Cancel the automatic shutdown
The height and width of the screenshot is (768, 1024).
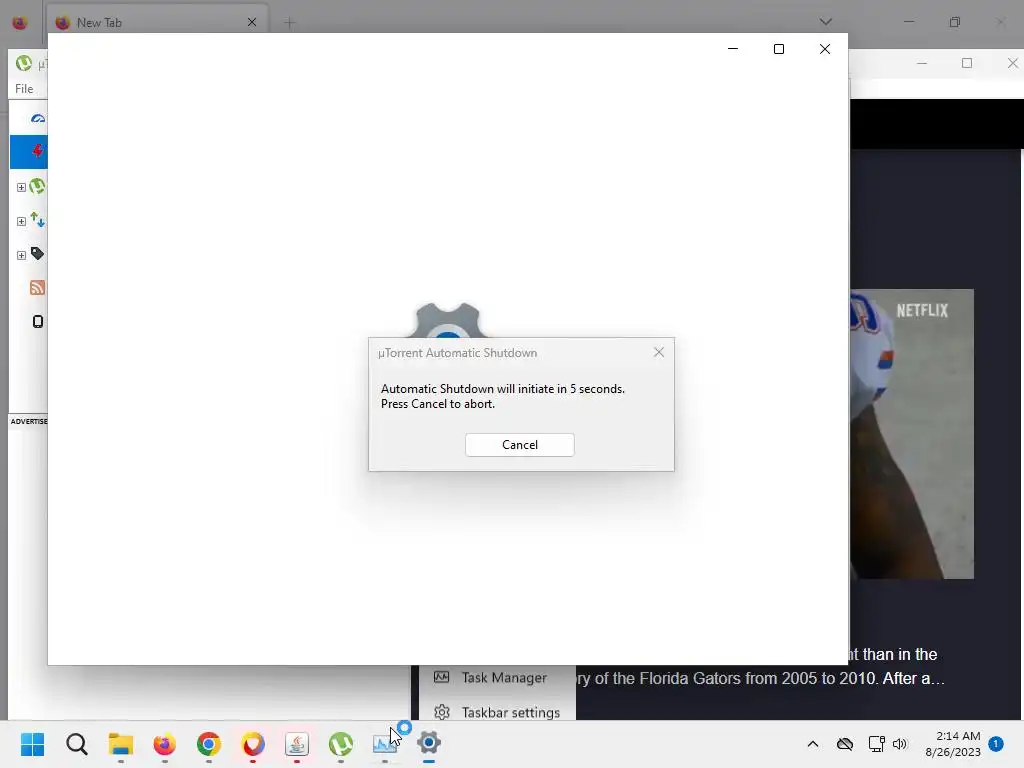(519, 445)
